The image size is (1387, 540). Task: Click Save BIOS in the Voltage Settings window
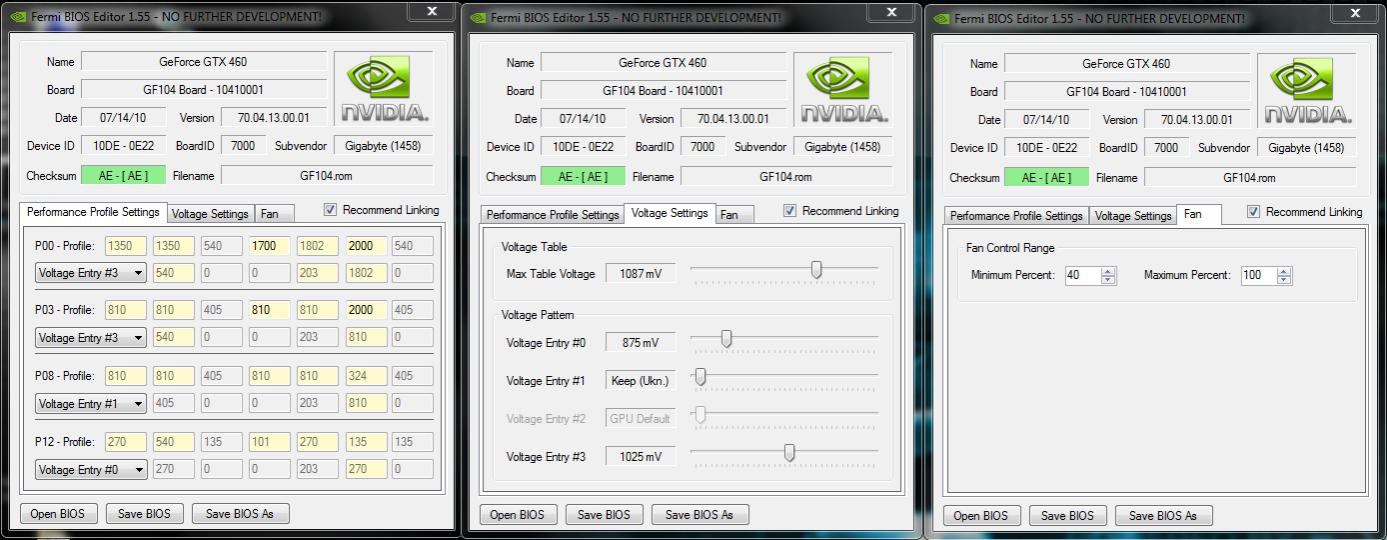605,515
